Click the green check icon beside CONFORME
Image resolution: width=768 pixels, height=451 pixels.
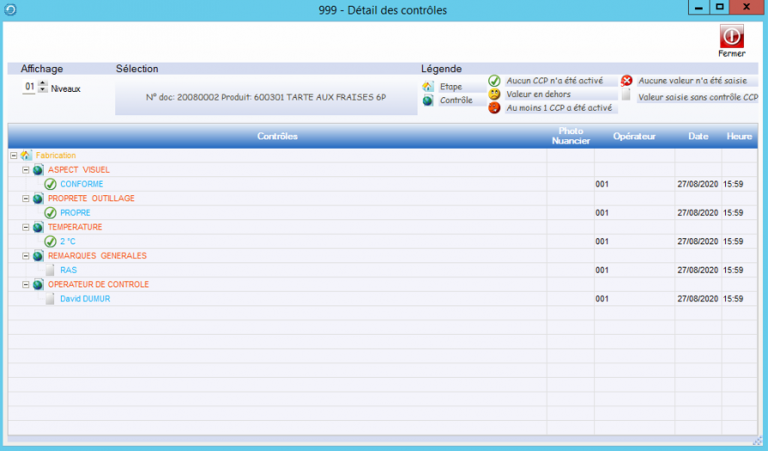coord(50,184)
